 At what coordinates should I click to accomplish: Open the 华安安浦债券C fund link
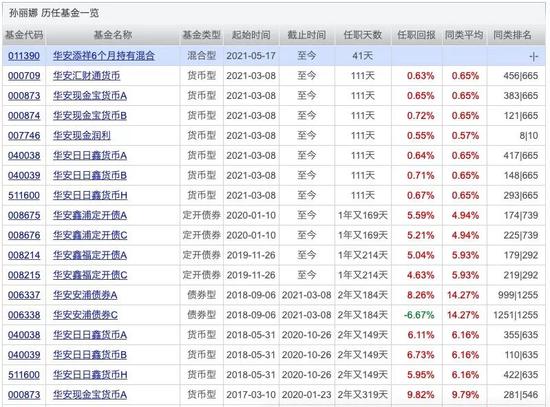click(85, 315)
